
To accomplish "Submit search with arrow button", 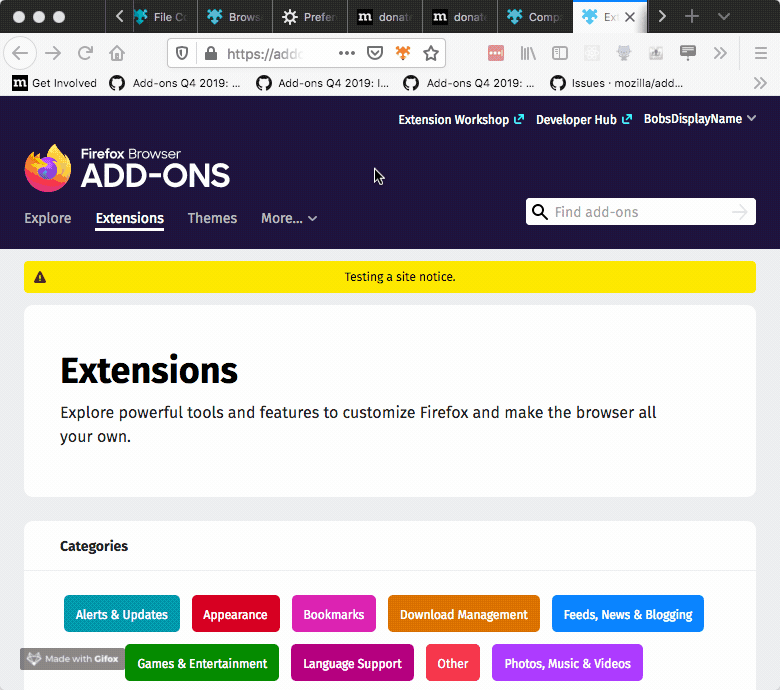I will click(740, 212).
